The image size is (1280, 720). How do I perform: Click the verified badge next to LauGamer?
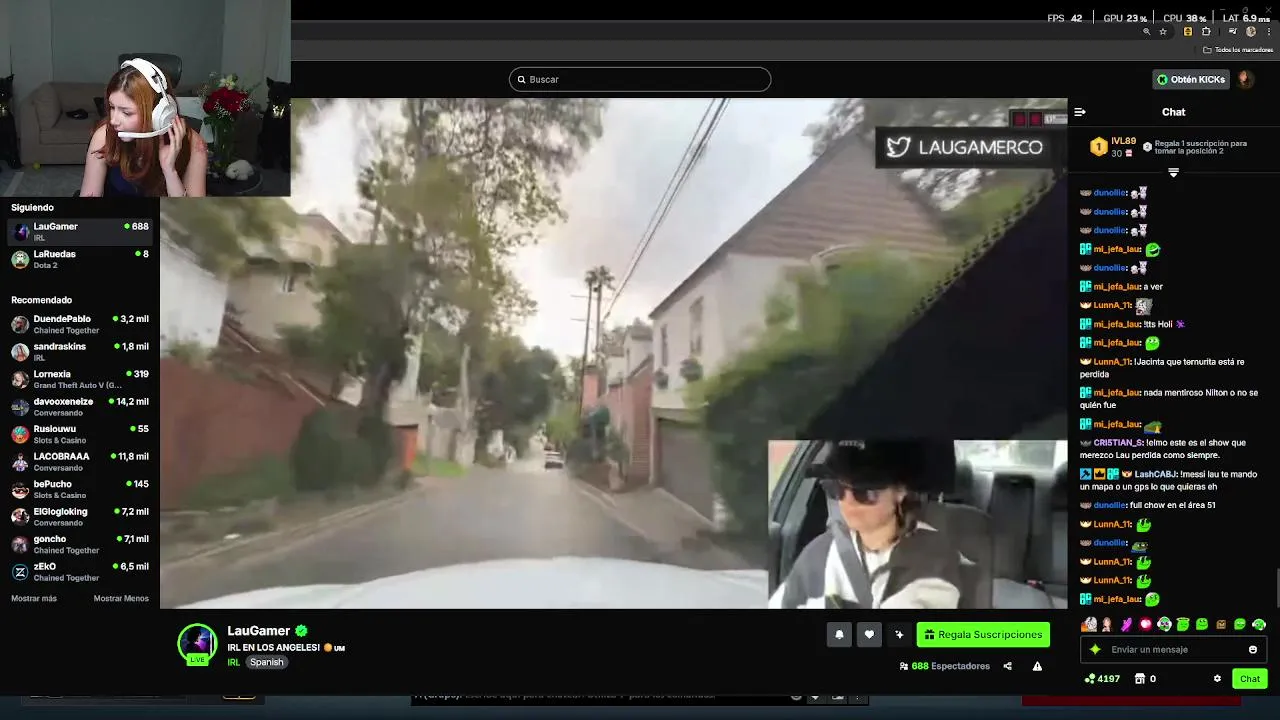pyautogui.click(x=301, y=631)
